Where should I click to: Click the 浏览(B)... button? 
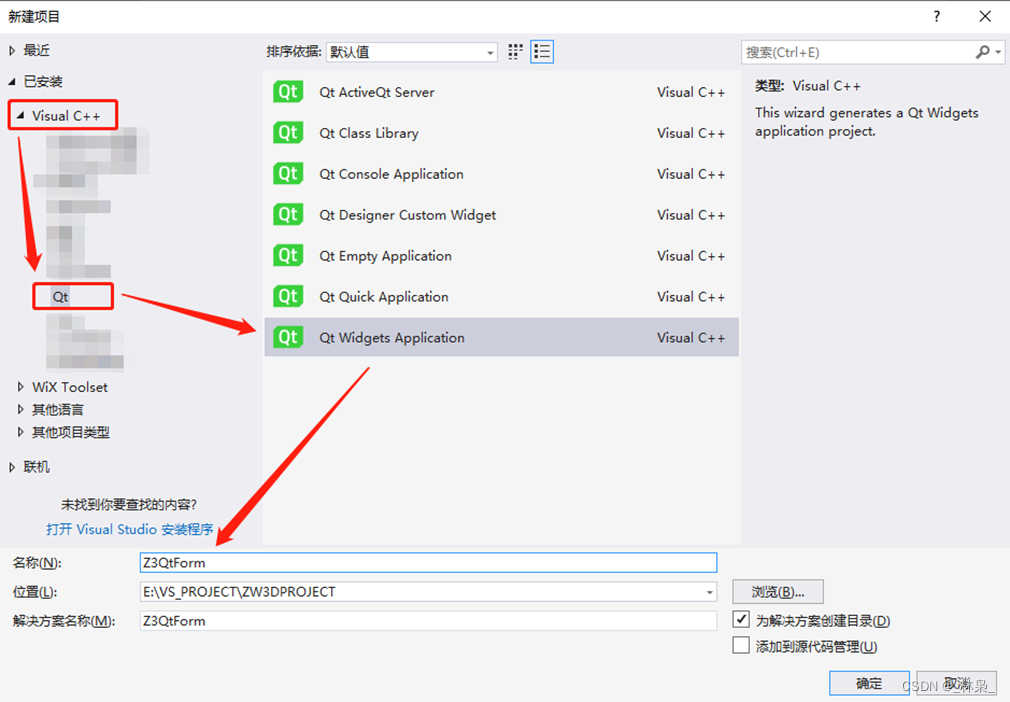777,592
